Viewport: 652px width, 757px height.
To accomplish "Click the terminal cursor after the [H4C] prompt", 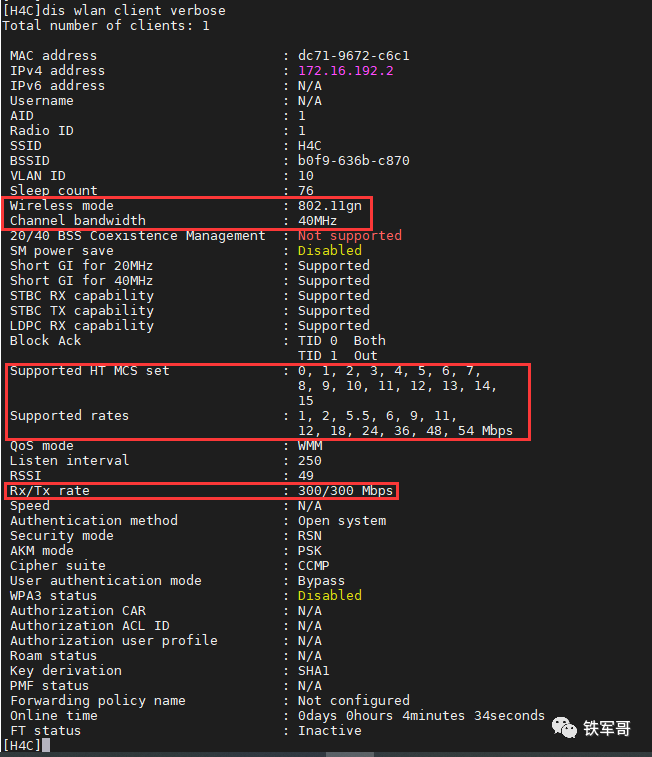I will click(46, 746).
